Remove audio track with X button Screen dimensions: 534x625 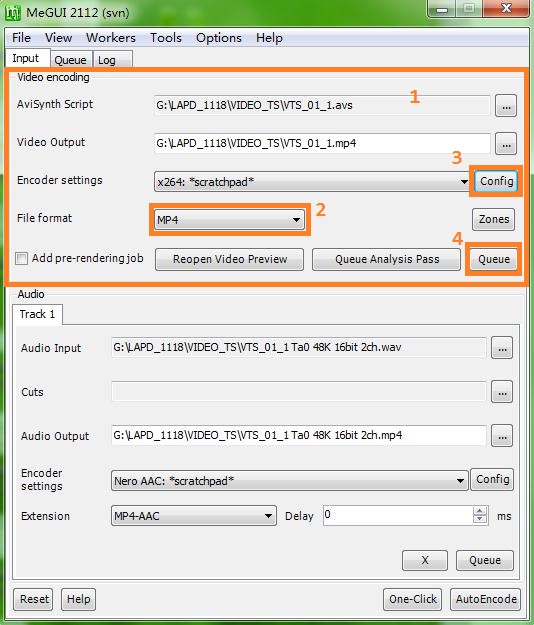point(425,560)
